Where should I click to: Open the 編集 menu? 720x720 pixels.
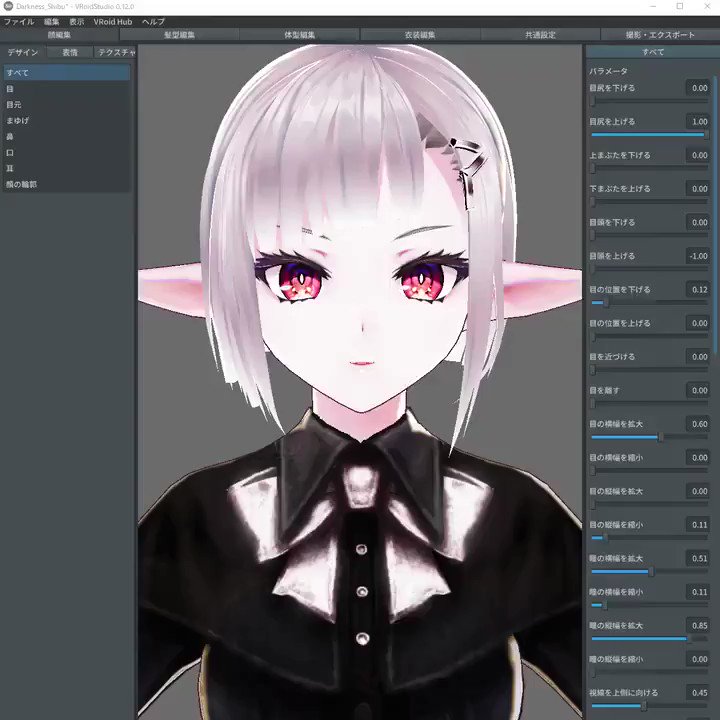[51, 22]
